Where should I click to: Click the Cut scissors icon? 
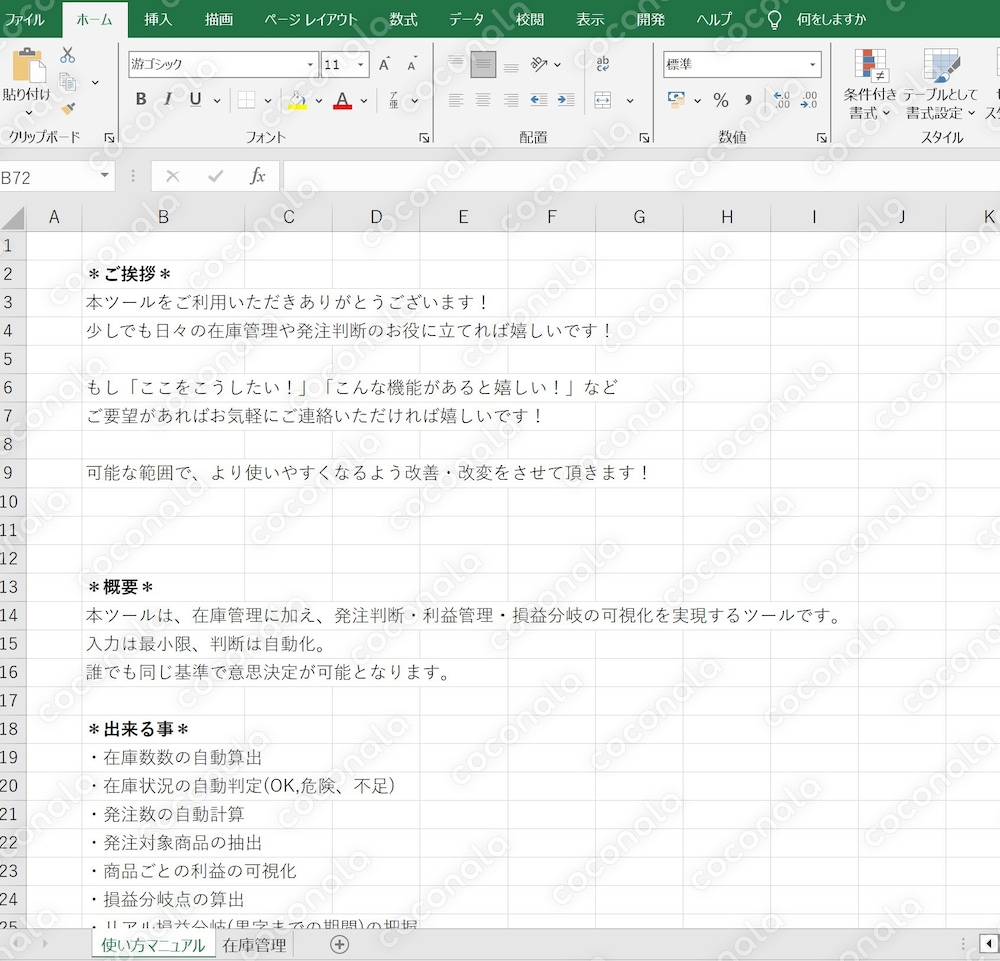[68, 55]
